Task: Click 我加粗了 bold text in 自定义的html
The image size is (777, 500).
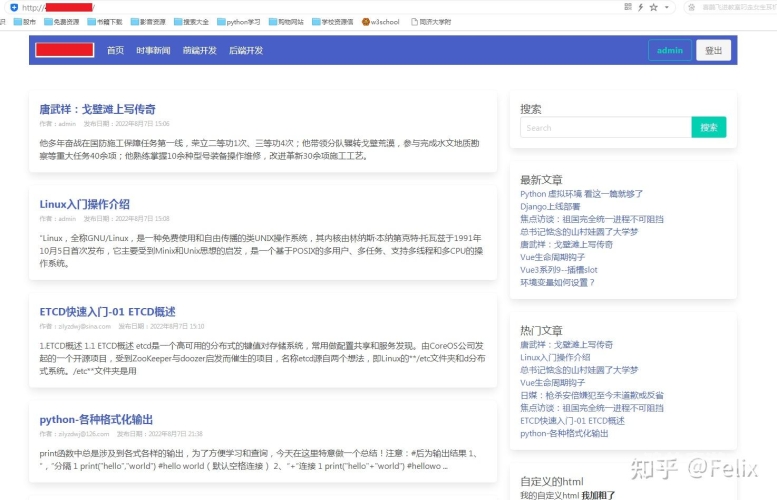Action: (598, 495)
